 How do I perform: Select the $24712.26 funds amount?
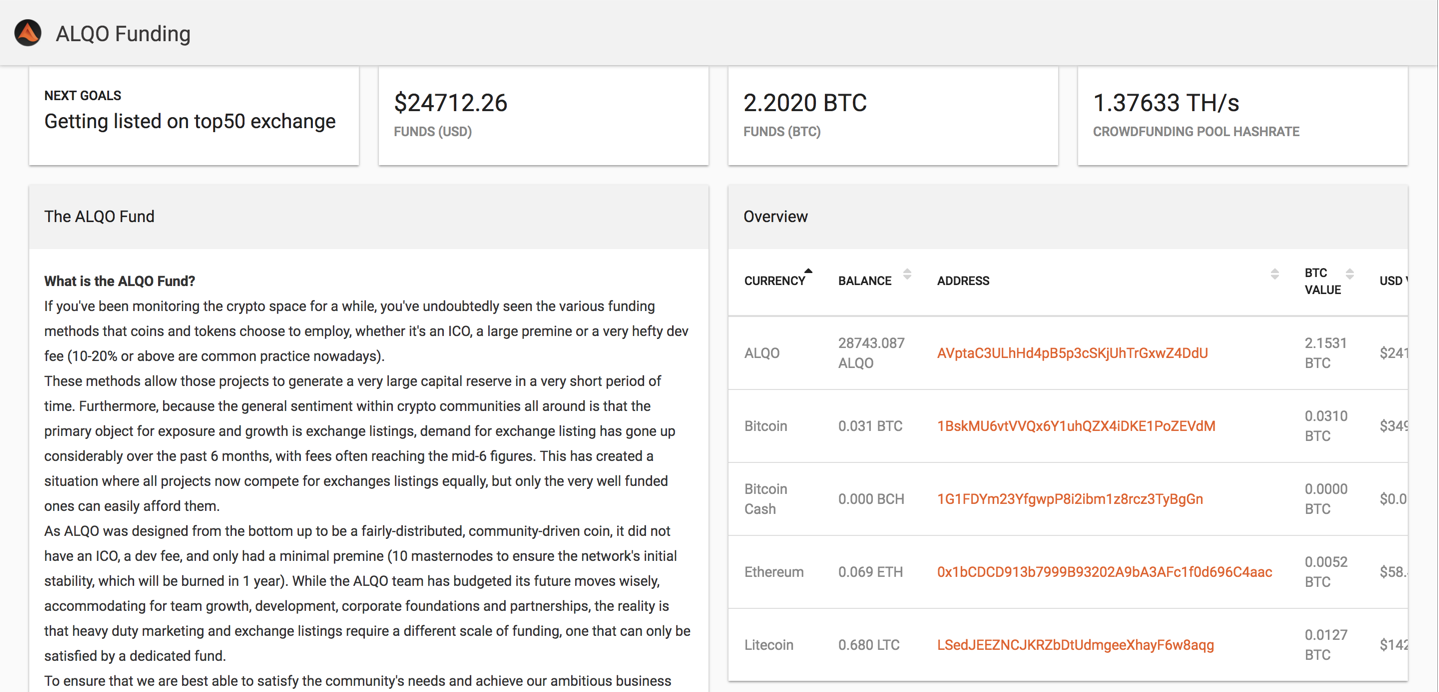[451, 103]
